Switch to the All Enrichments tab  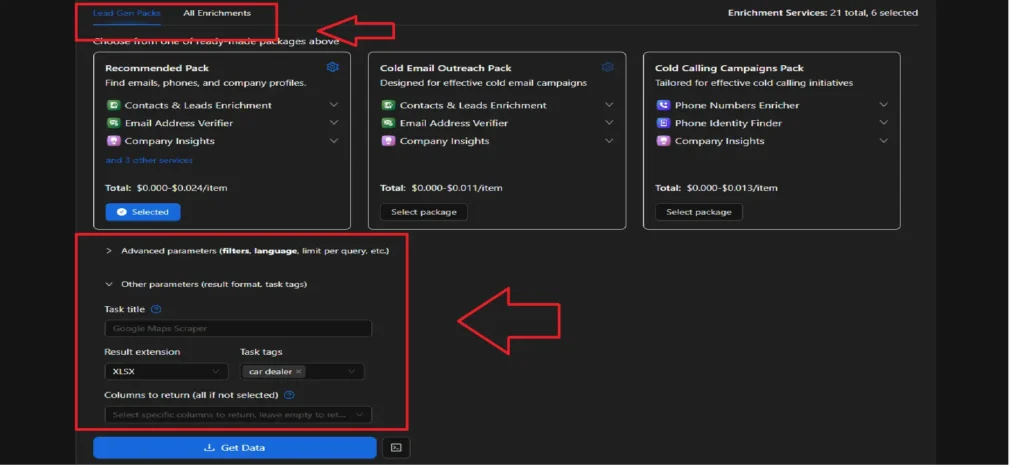coord(217,13)
